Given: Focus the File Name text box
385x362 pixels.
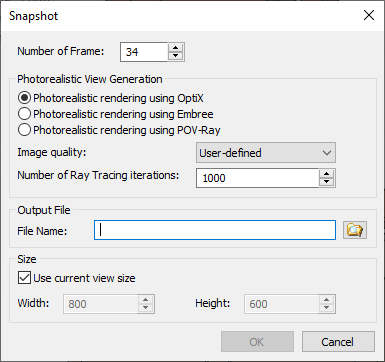Looking at the screenshot, I should point(215,230).
